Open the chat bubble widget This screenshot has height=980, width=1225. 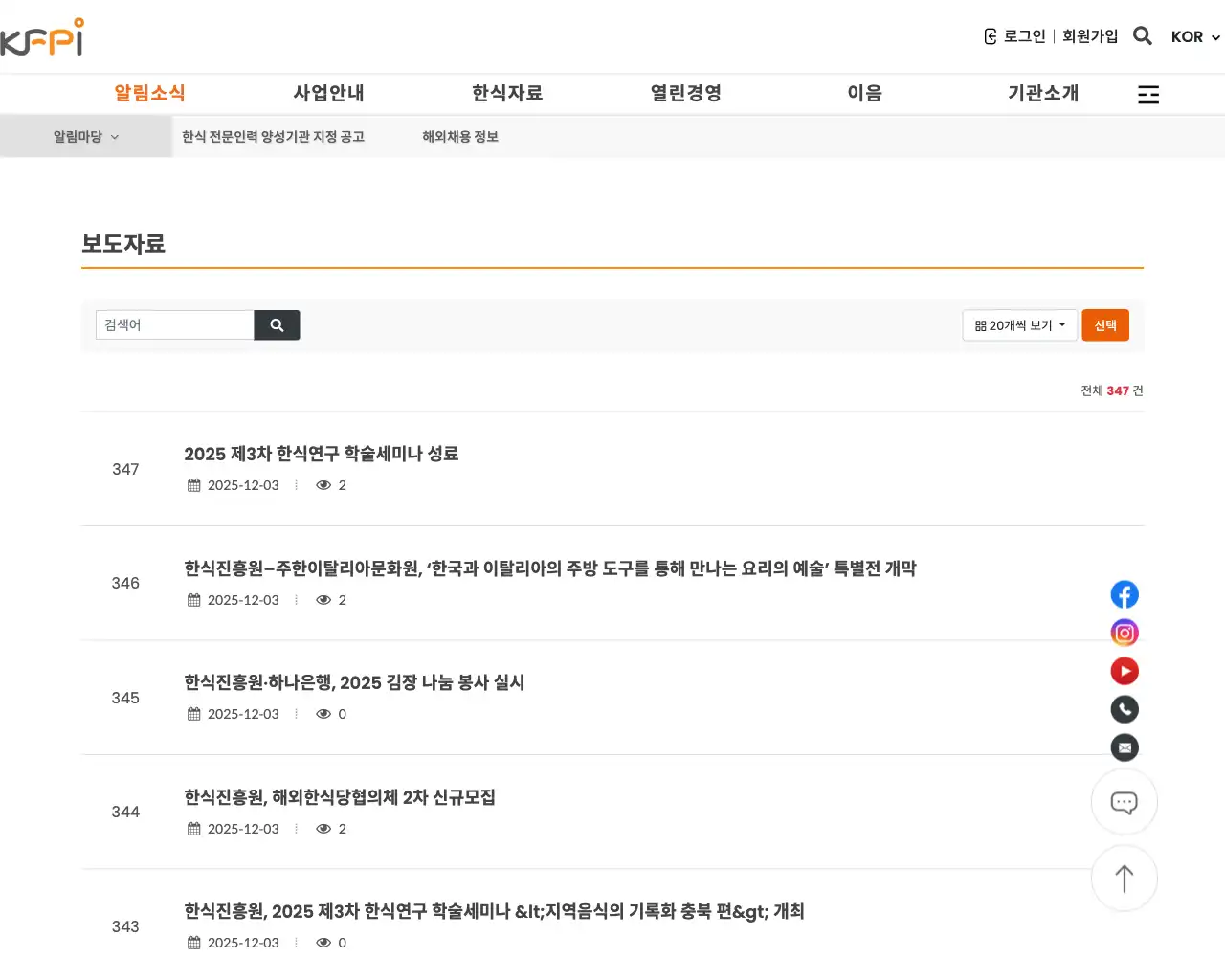pos(1125,802)
